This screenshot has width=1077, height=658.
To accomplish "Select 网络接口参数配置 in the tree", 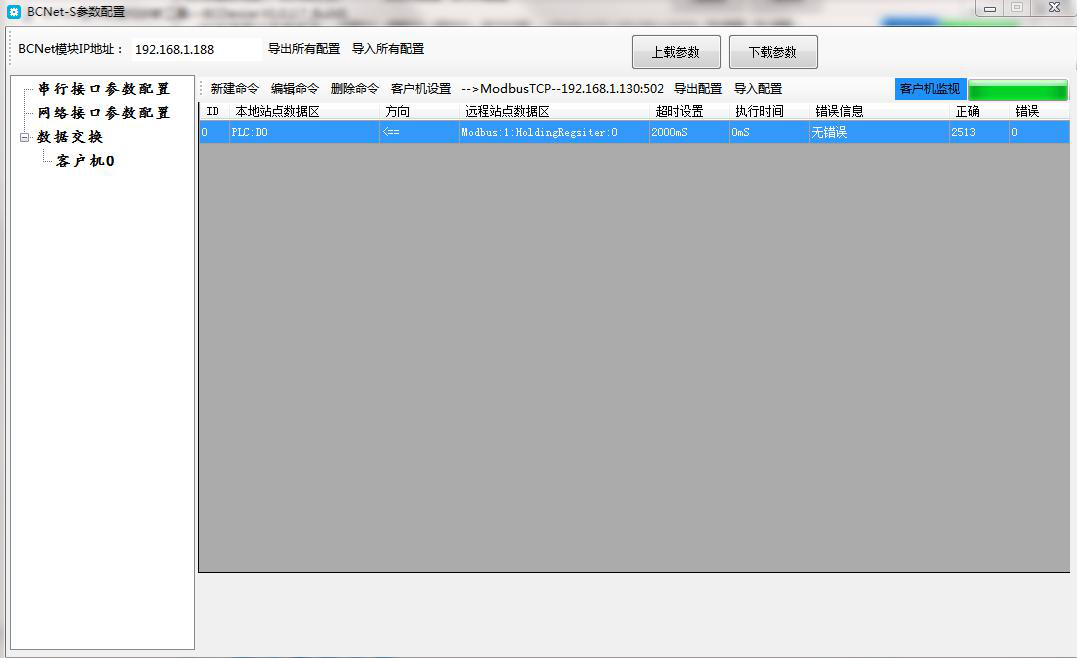I will (104, 113).
